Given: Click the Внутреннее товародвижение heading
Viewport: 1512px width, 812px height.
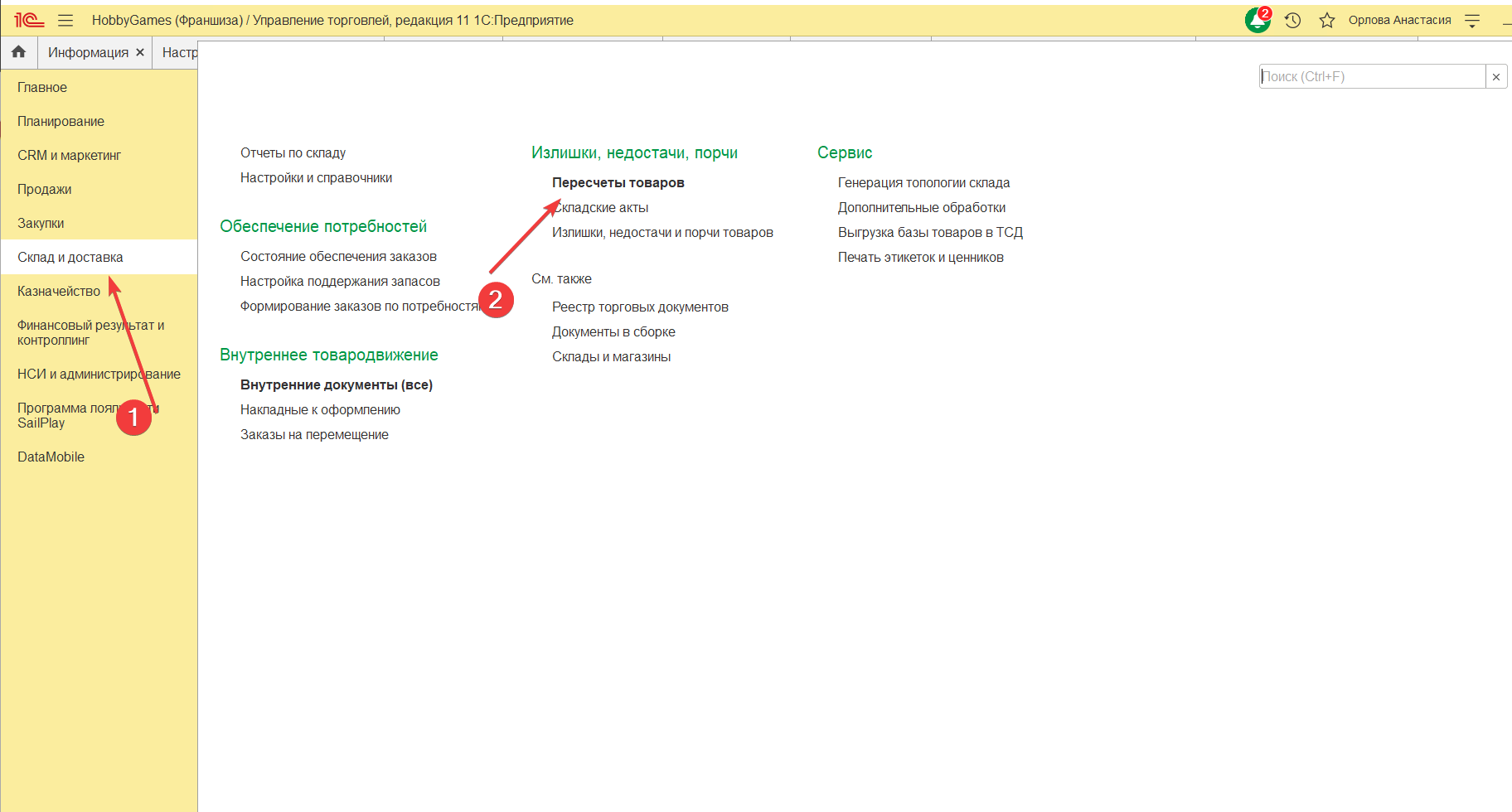Looking at the screenshot, I should (x=329, y=355).
